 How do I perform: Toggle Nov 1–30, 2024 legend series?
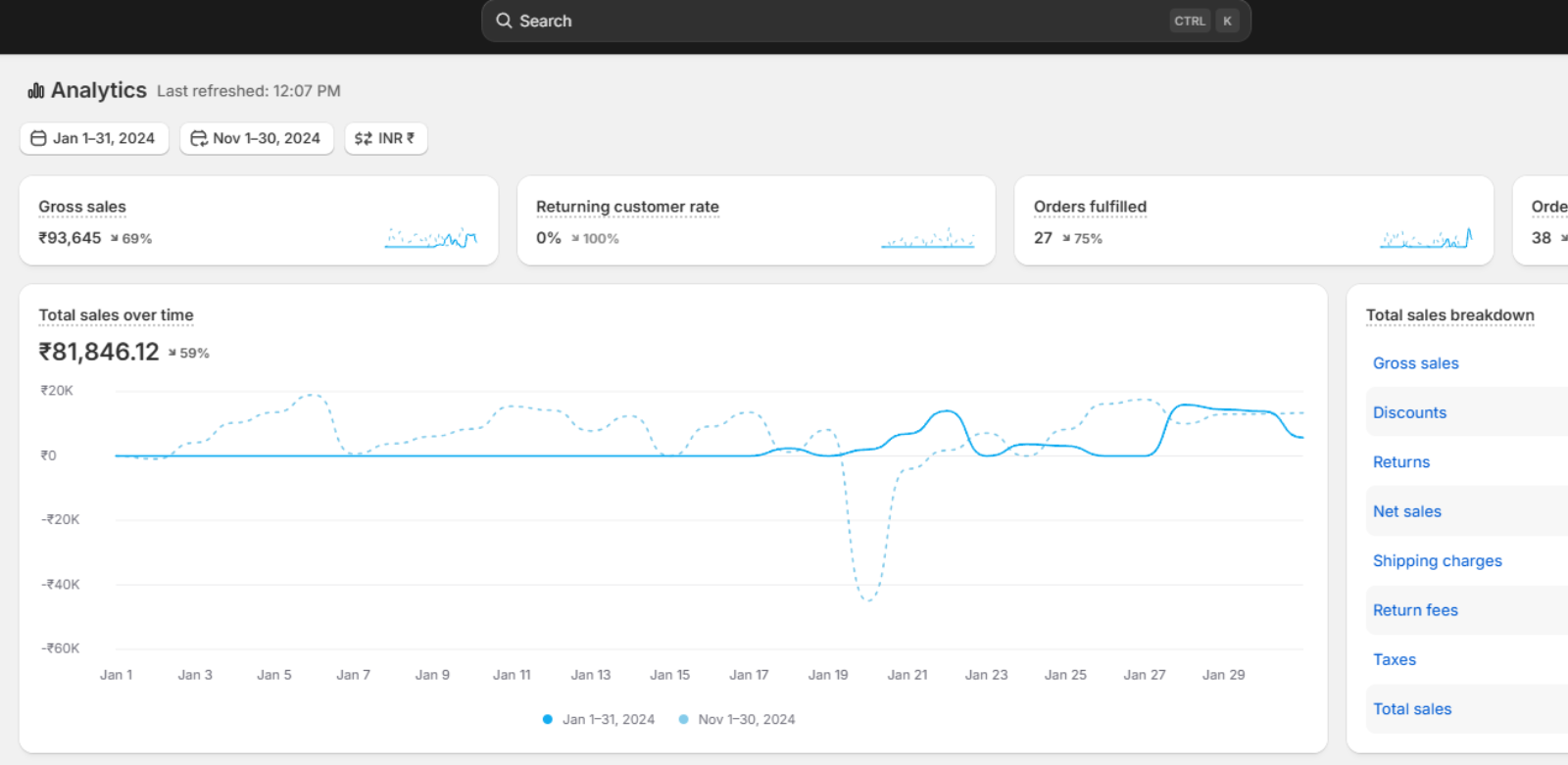[737, 719]
